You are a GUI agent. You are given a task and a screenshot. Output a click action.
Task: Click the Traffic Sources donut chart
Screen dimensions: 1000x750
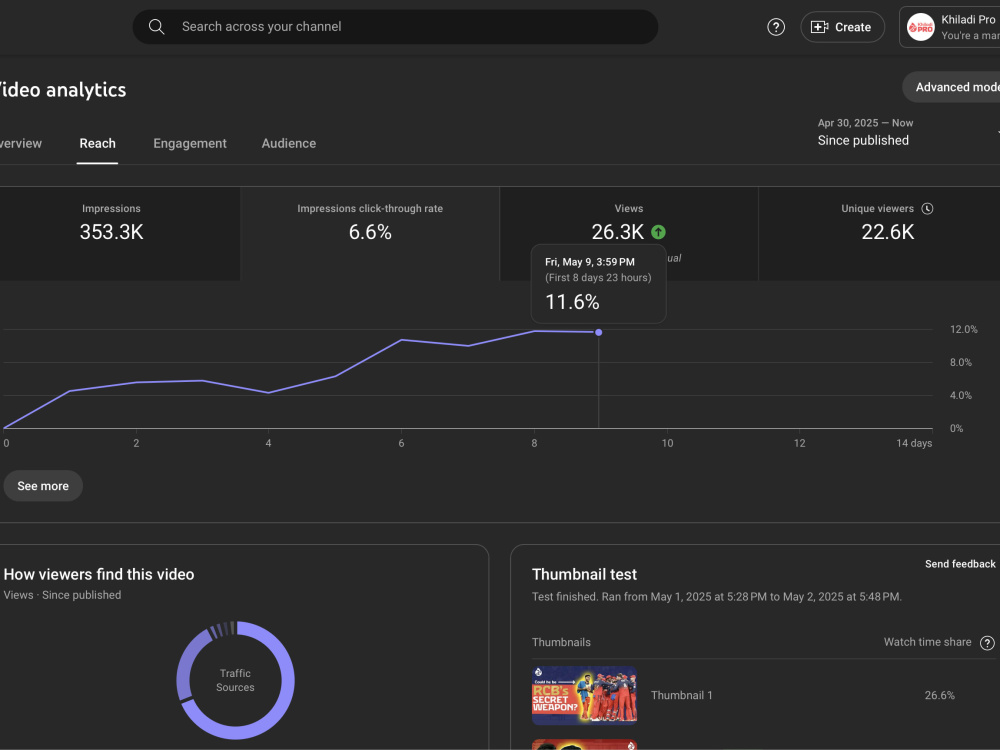tap(235, 680)
